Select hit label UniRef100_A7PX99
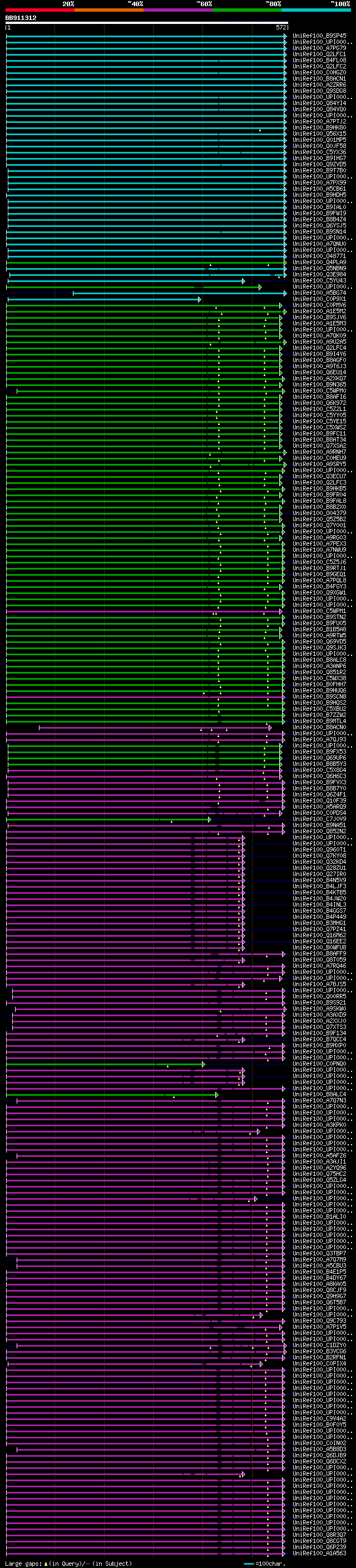This screenshot has height=1568, width=356. click(x=319, y=182)
